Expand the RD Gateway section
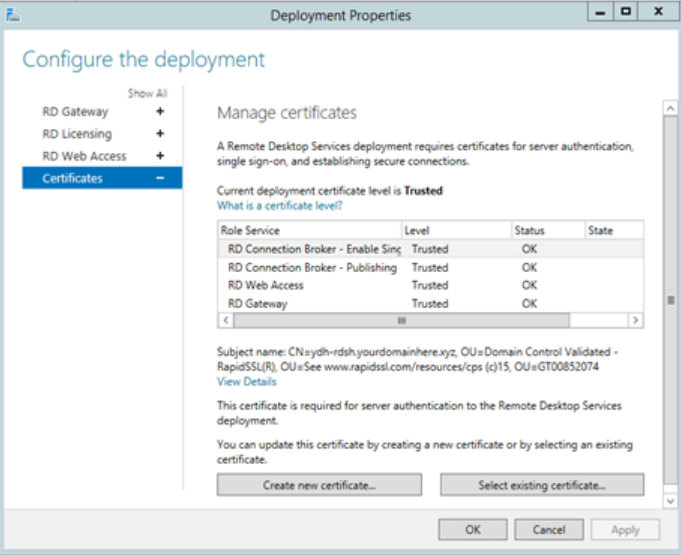Screen dimensions: 681x555 (x=159, y=112)
